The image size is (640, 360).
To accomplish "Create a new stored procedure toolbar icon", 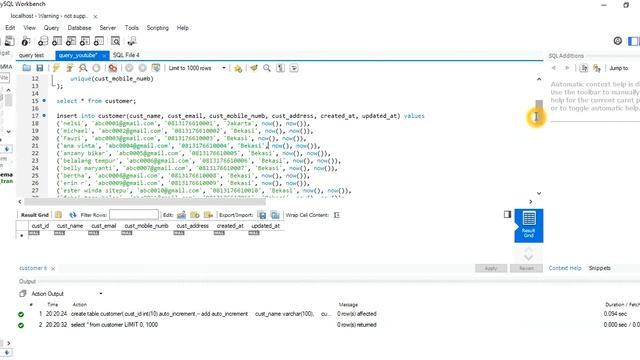I will pyautogui.click(x=84, y=41).
